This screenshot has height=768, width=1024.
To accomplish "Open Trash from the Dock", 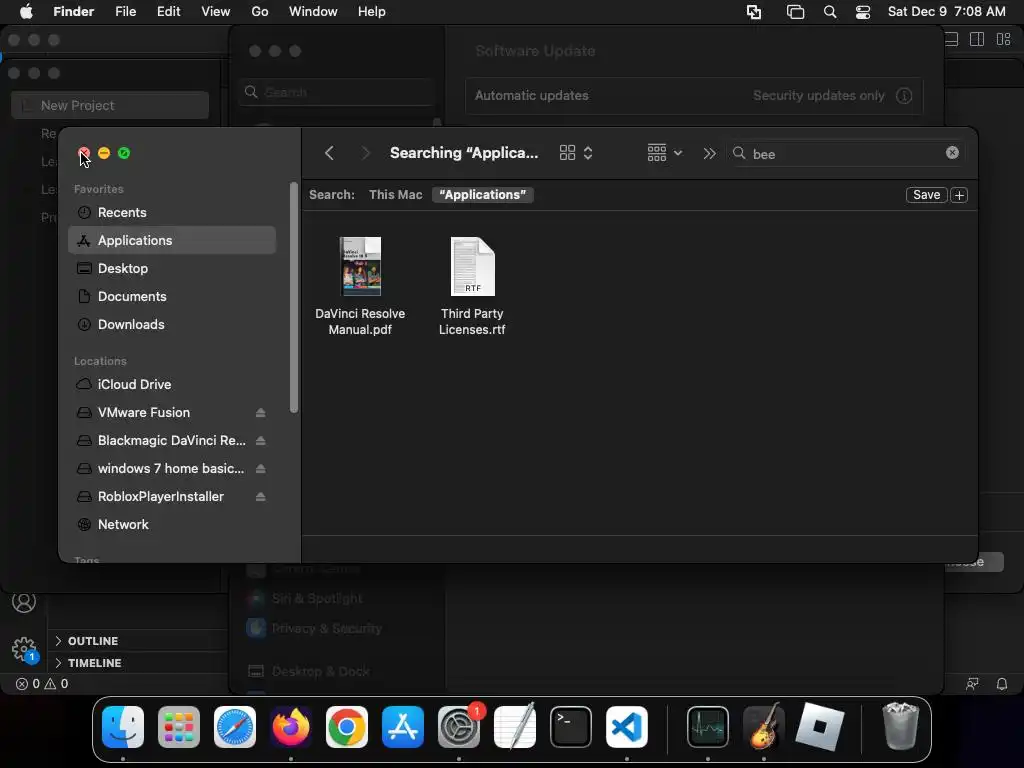I will (901, 726).
